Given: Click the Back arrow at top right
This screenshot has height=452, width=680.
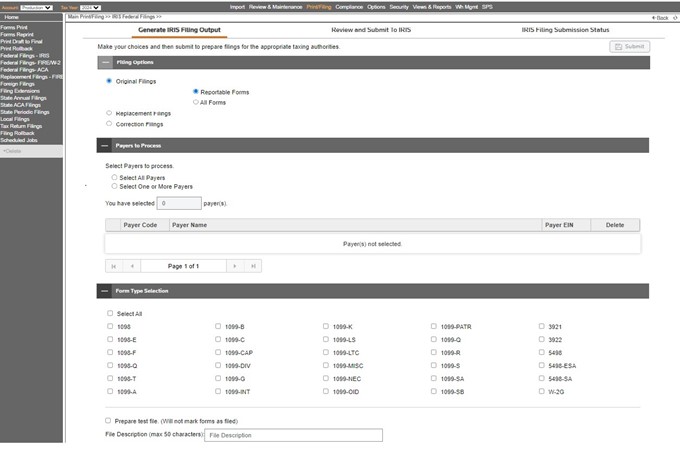Looking at the screenshot, I should coord(660,17).
